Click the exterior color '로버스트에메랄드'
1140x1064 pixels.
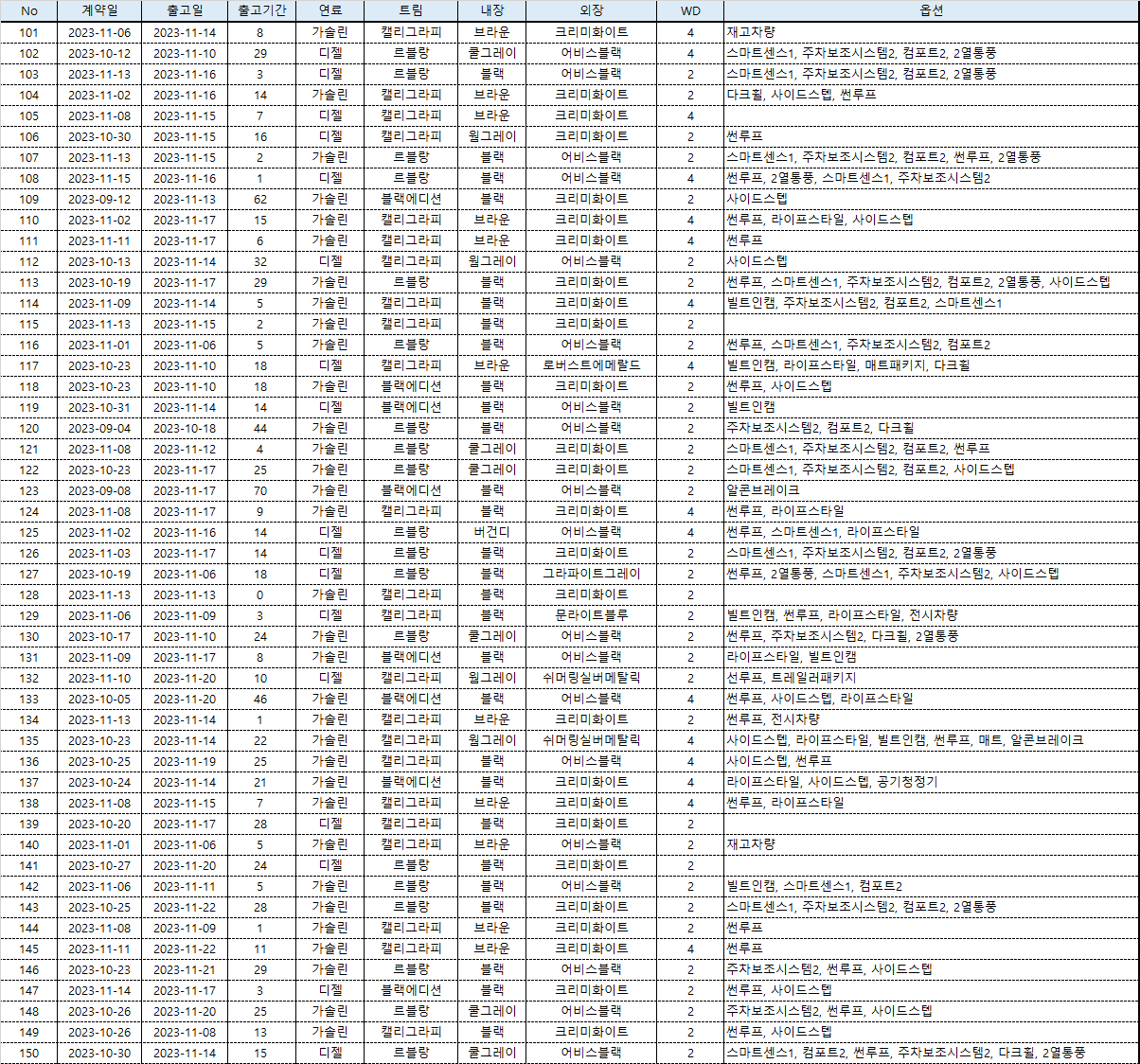coord(592,365)
